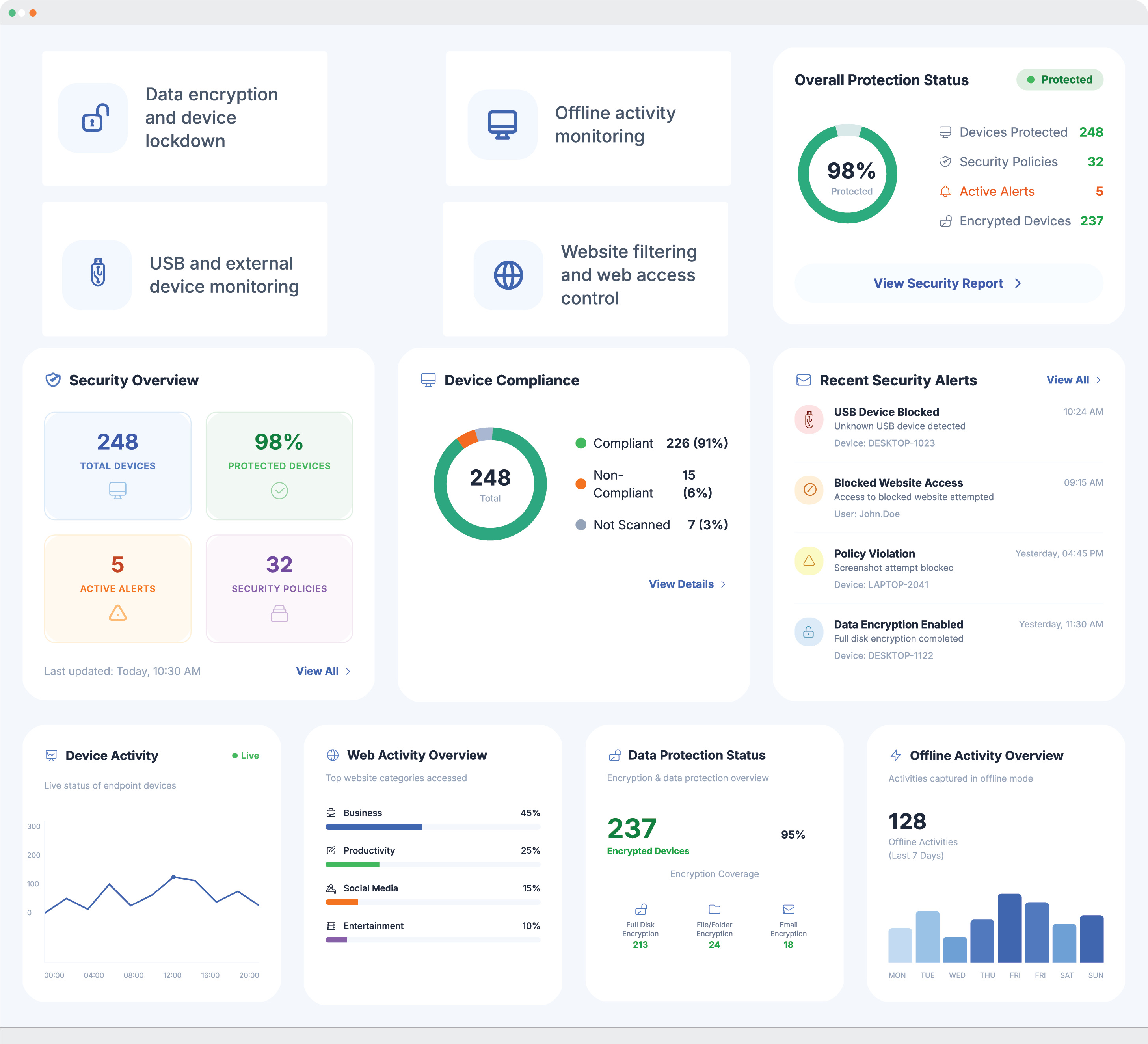Screen dimensions: 1148x1044
Task: Click the Device Activity chart icon
Action: point(51,755)
